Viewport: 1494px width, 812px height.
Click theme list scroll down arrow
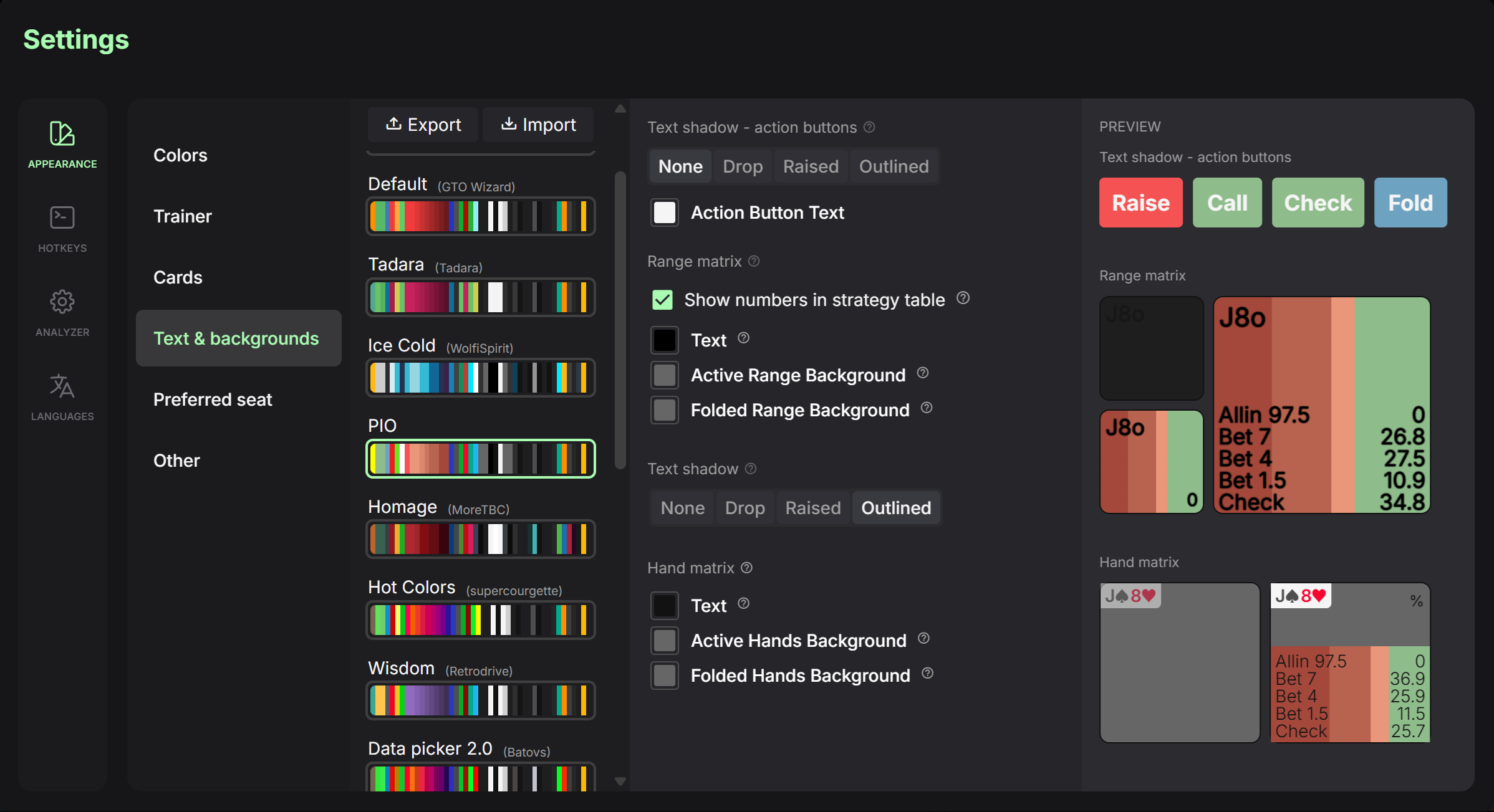pyautogui.click(x=620, y=781)
